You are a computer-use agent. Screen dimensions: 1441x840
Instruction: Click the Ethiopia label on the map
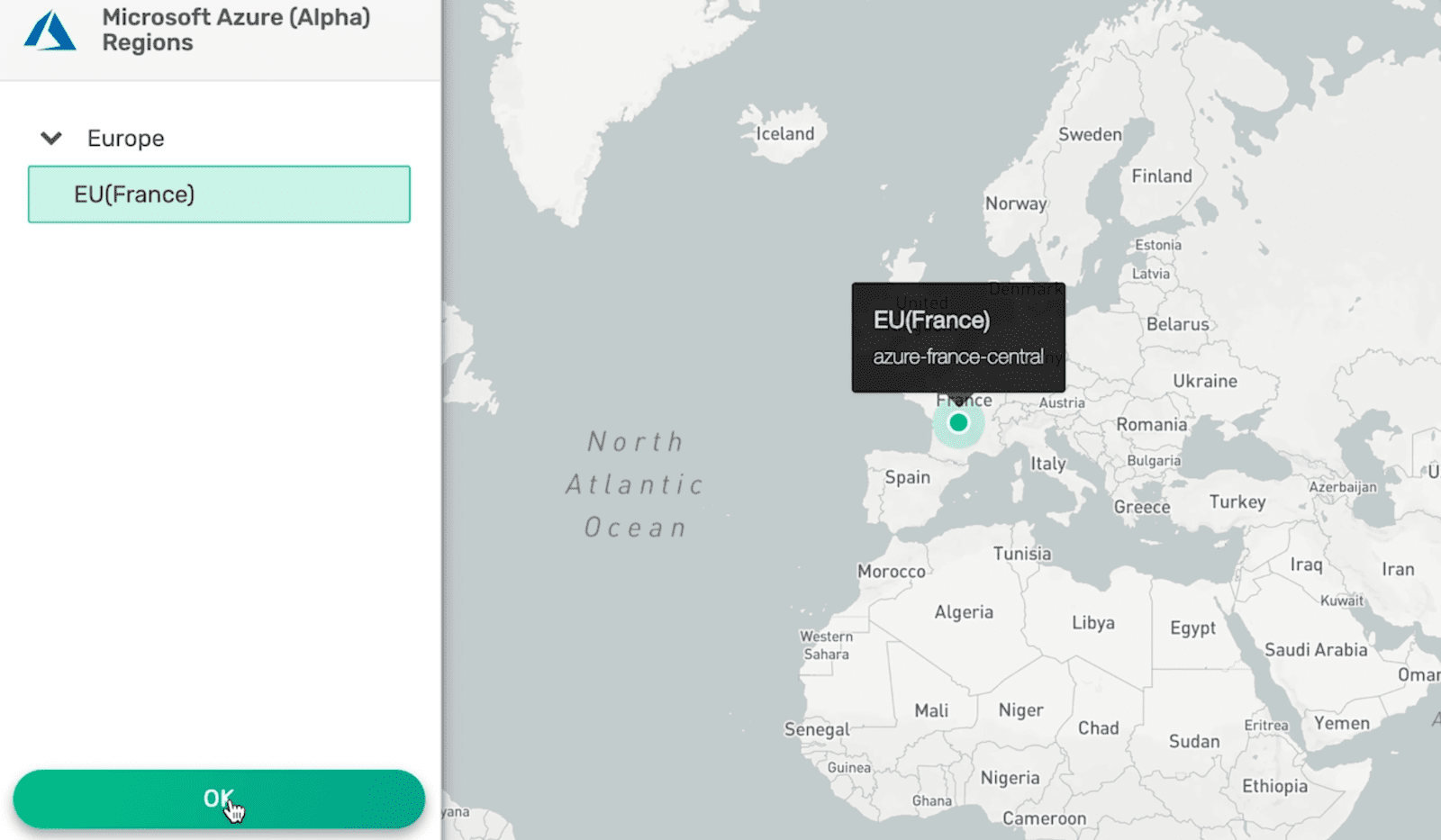[x=1275, y=787]
